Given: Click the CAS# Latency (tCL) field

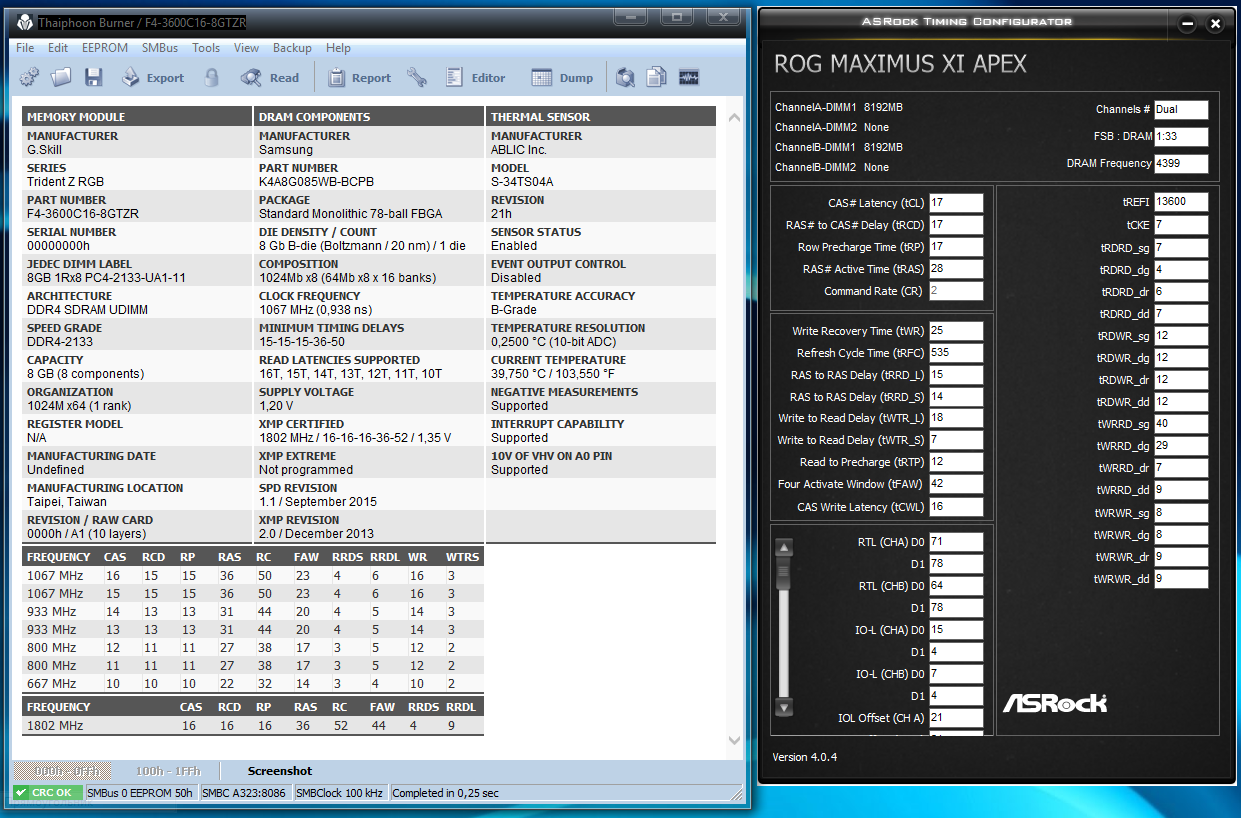Looking at the screenshot, I should tap(956, 203).
